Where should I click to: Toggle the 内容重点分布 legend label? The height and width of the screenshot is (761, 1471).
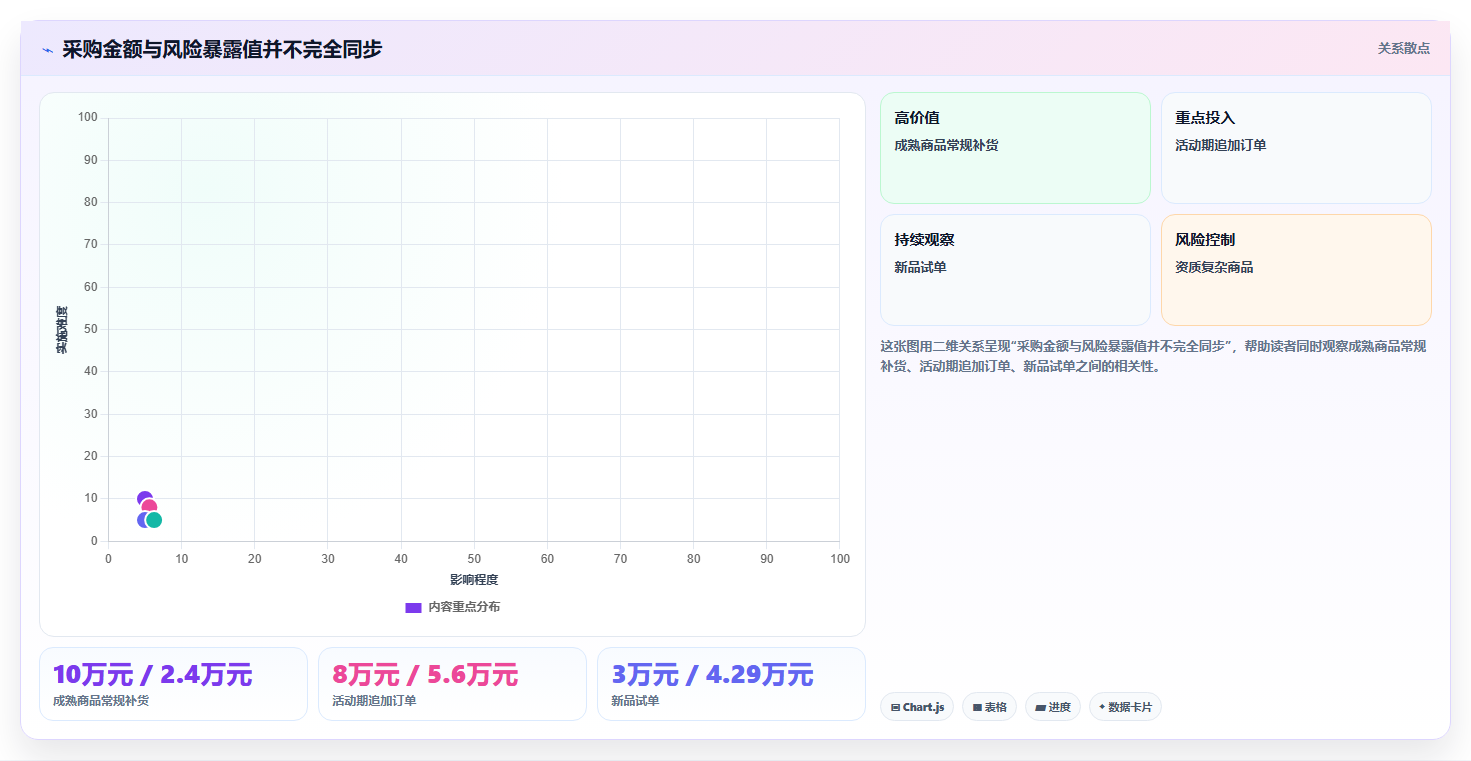click(464, 607)
